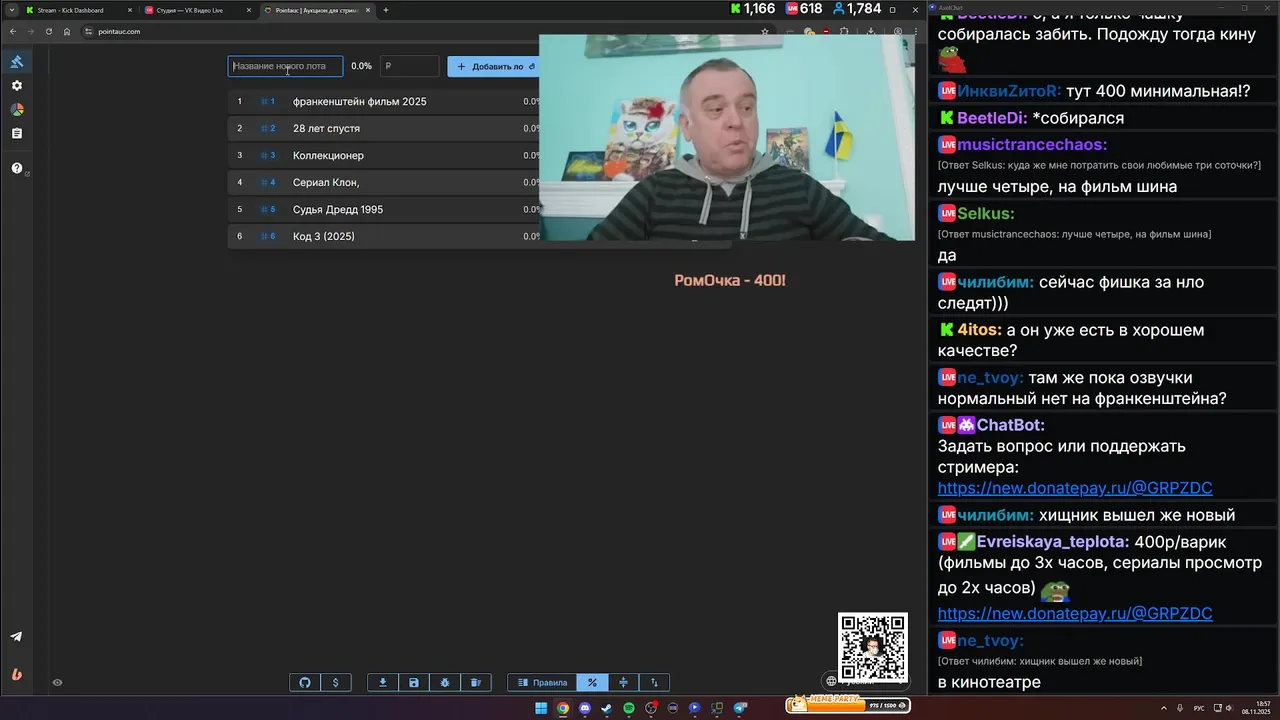This screenshot has width=1280, height=720.
Task: Click fast ID #3 of Коллекционер lot
Action: tap(268, 155)
